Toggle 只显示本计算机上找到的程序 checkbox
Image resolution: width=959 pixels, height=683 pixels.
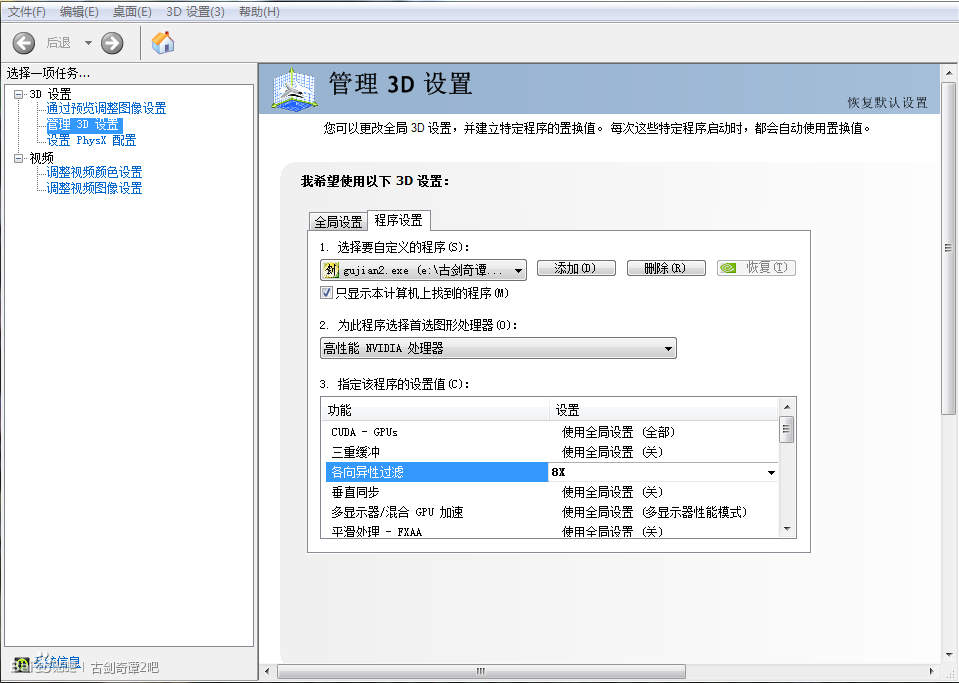(327, 293)
